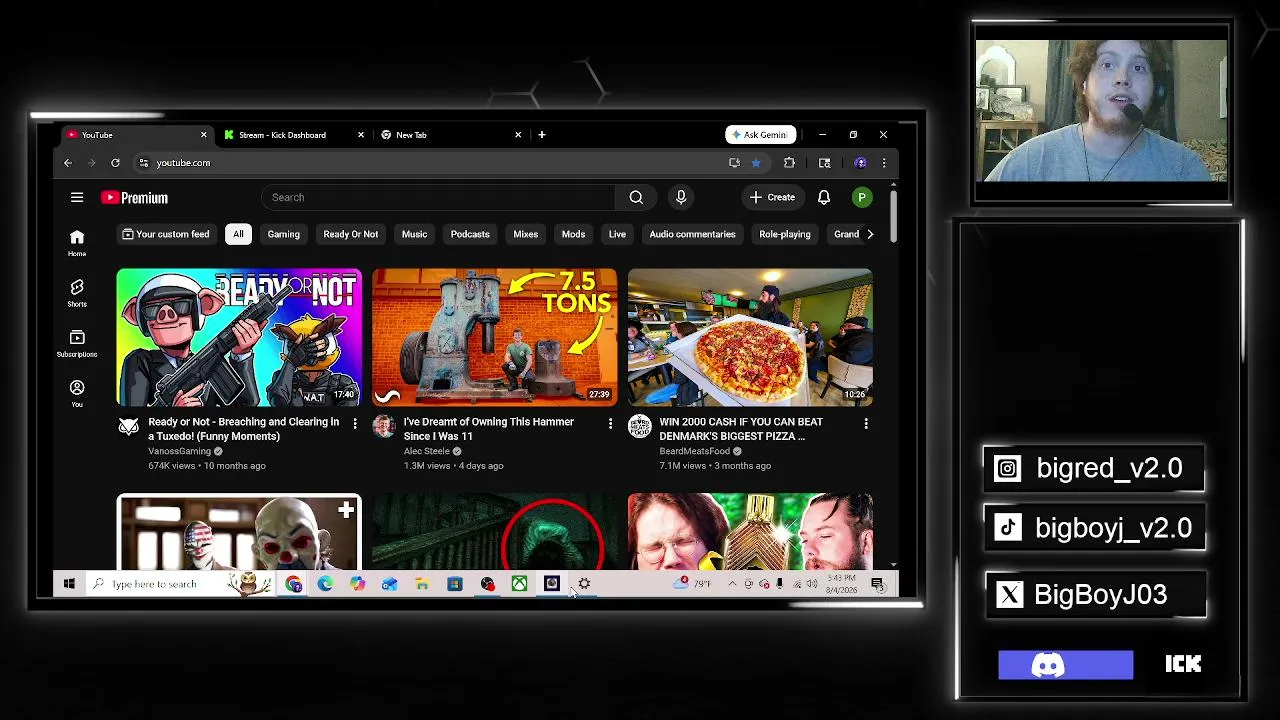Switch to the New Tab browser tab
Screen dimensions: 1280x720
451,135
